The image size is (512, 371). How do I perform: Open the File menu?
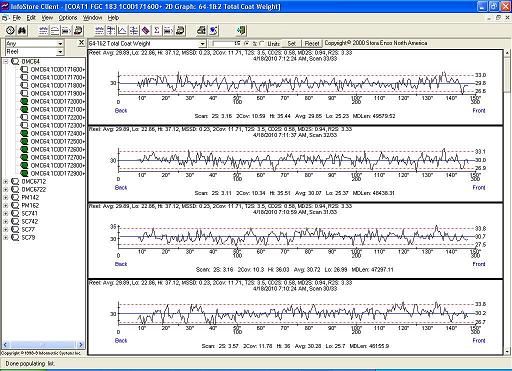point(17,18)
